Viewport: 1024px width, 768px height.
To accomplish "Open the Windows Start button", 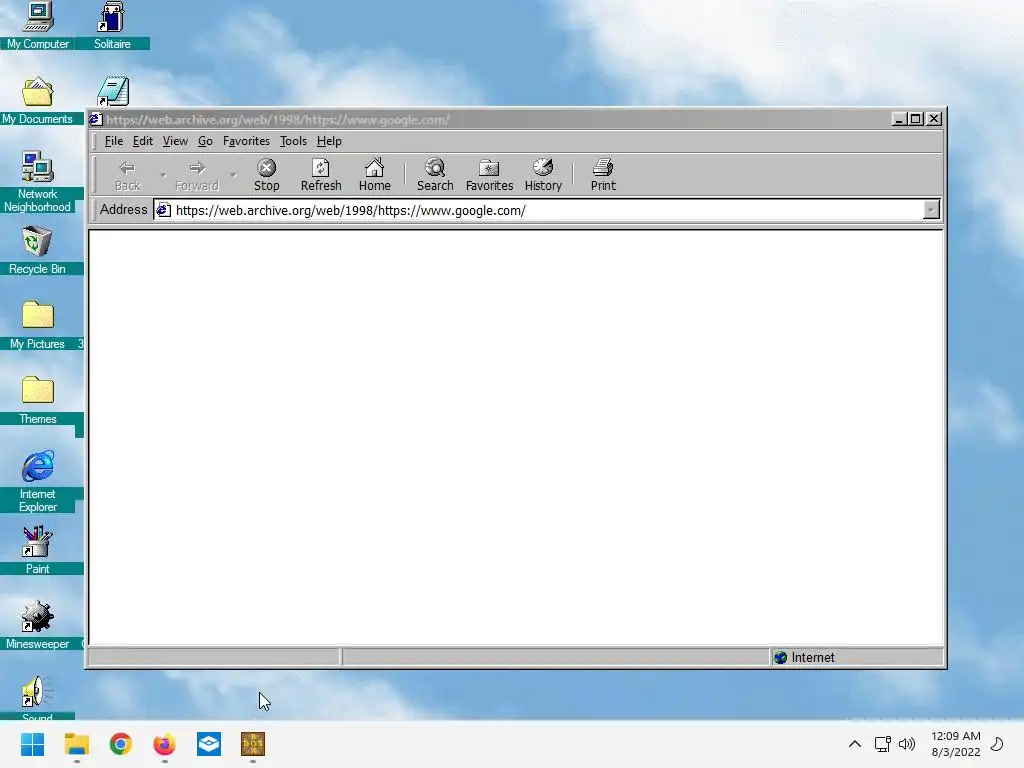I will pyautogui.click(x=33, y=744).
